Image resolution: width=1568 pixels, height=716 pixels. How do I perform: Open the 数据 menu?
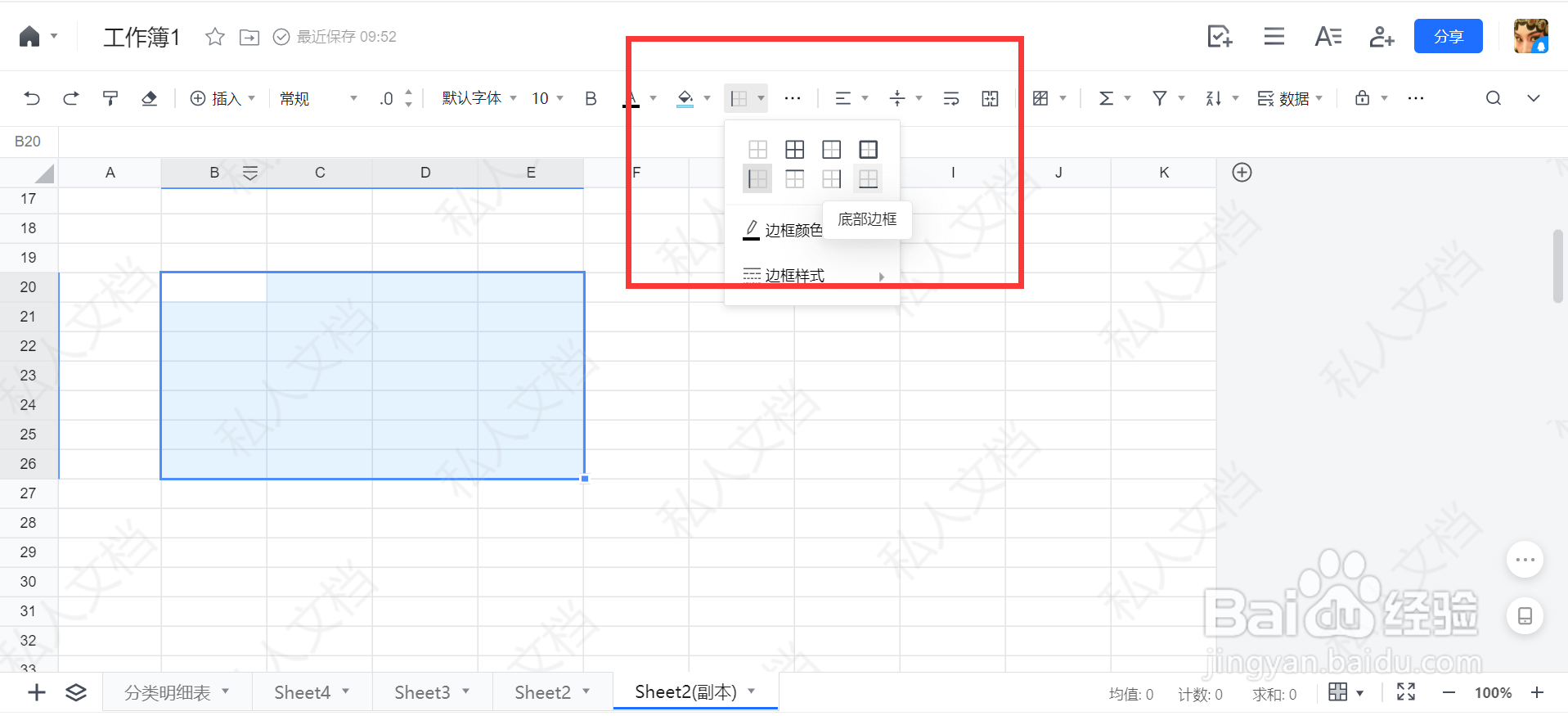tap(1290, 98)
